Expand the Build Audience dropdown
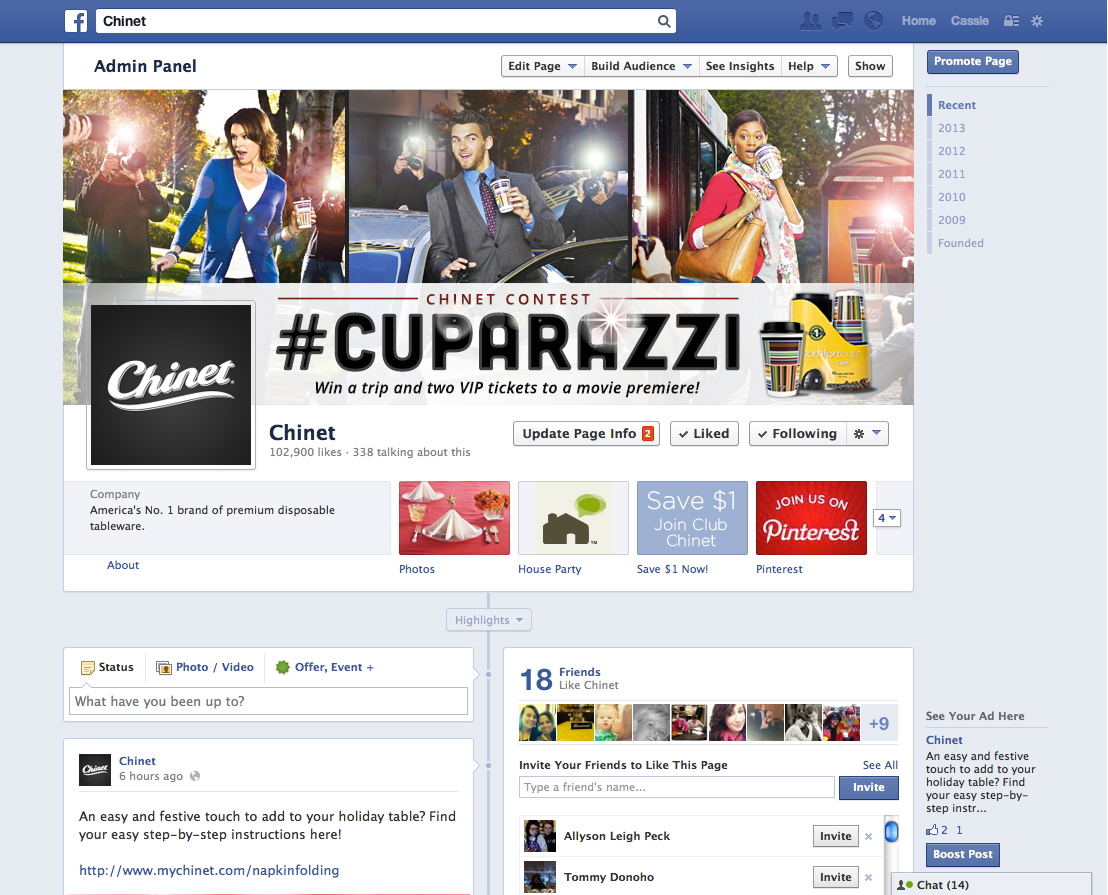Screen dimensions: 1108x895 pyautogui.click(x=642, y=66)
